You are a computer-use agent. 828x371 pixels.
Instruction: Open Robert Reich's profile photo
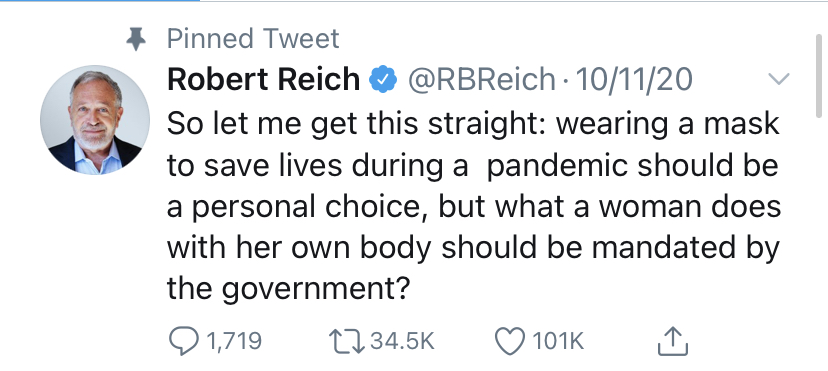(x=95, y=120)
